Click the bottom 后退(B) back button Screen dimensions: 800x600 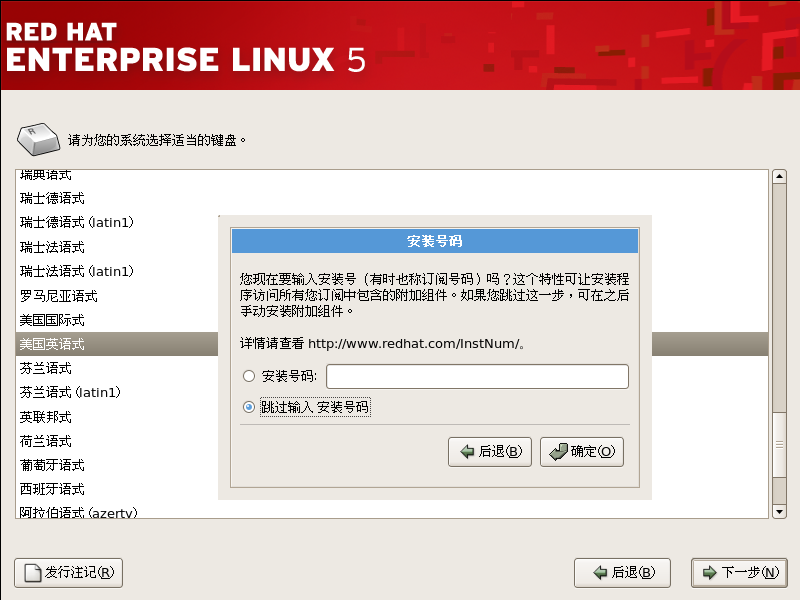622,572
